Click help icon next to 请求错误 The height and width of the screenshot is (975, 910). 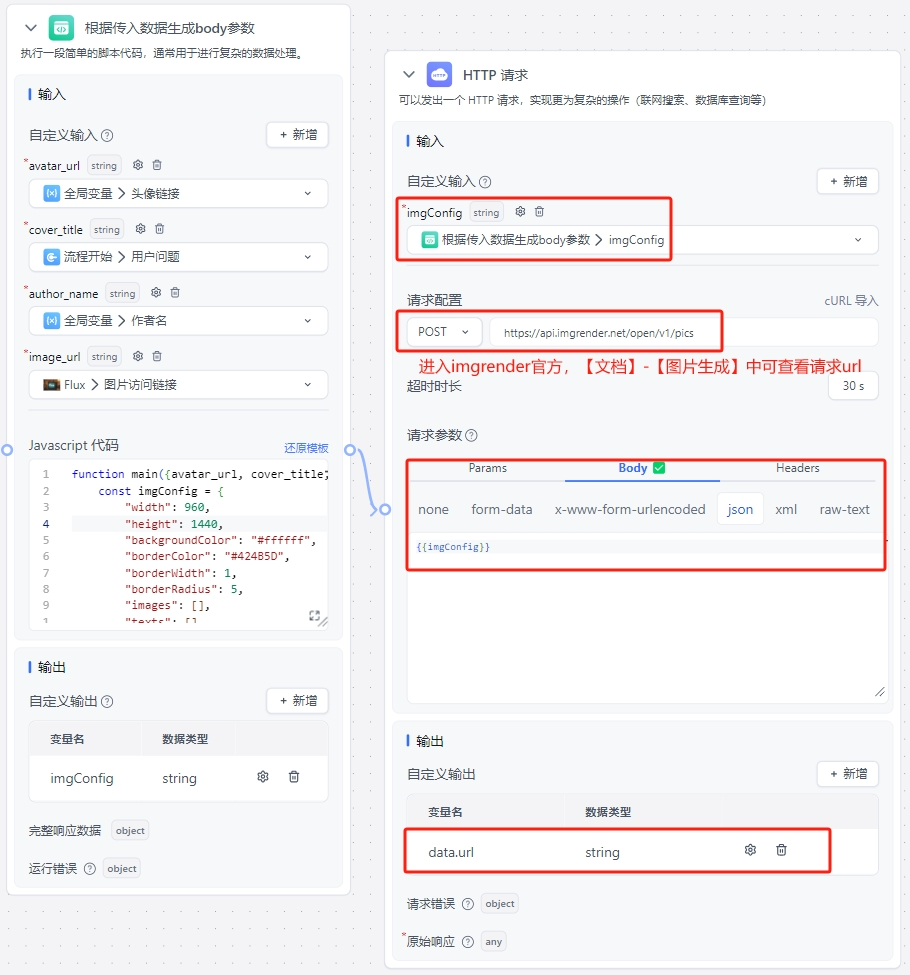pyautogui.click(x=468, y=904)
